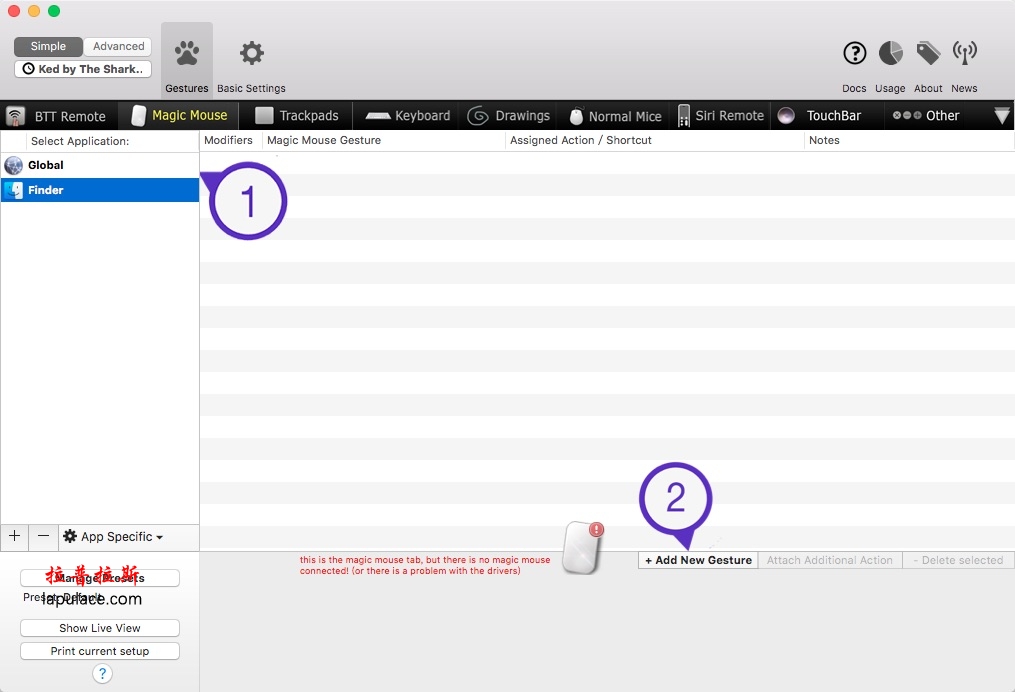Click the Ked by The Shark button
Screen dimensions: 1015x692
pyautogui.click(x=83, y=69)
